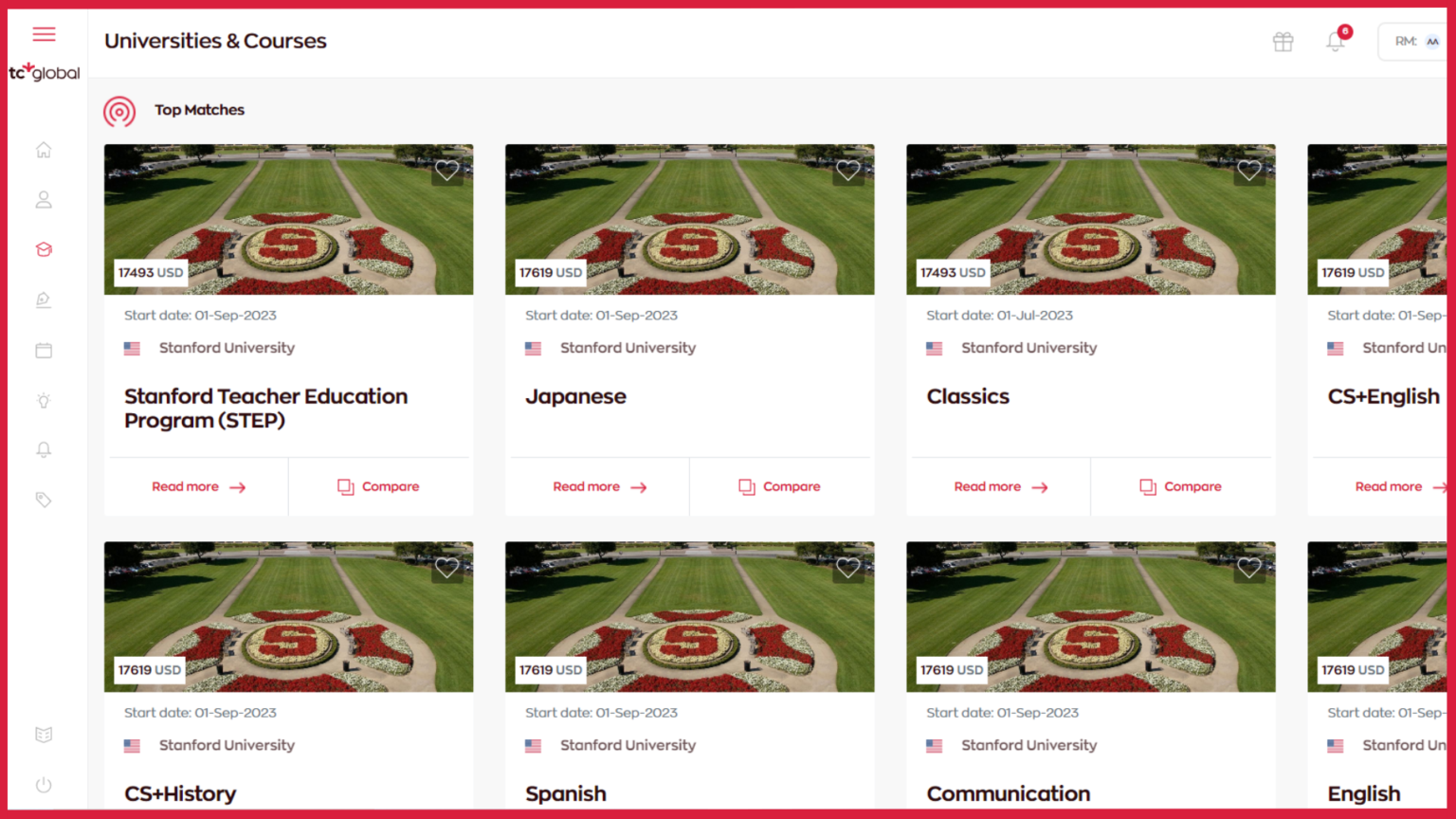The height and width of the screenshot is (819, 1456).
Task: Click the lightbulb recommendations icon
Action: pos(44,400)
